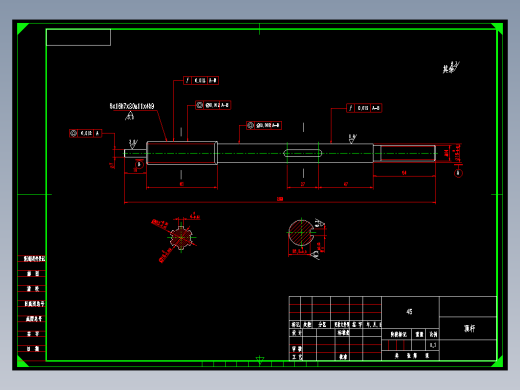Screen dimensions: 520x390
Task: Click the surface roughness symbol above left shaft end
Action: point(133,144)
